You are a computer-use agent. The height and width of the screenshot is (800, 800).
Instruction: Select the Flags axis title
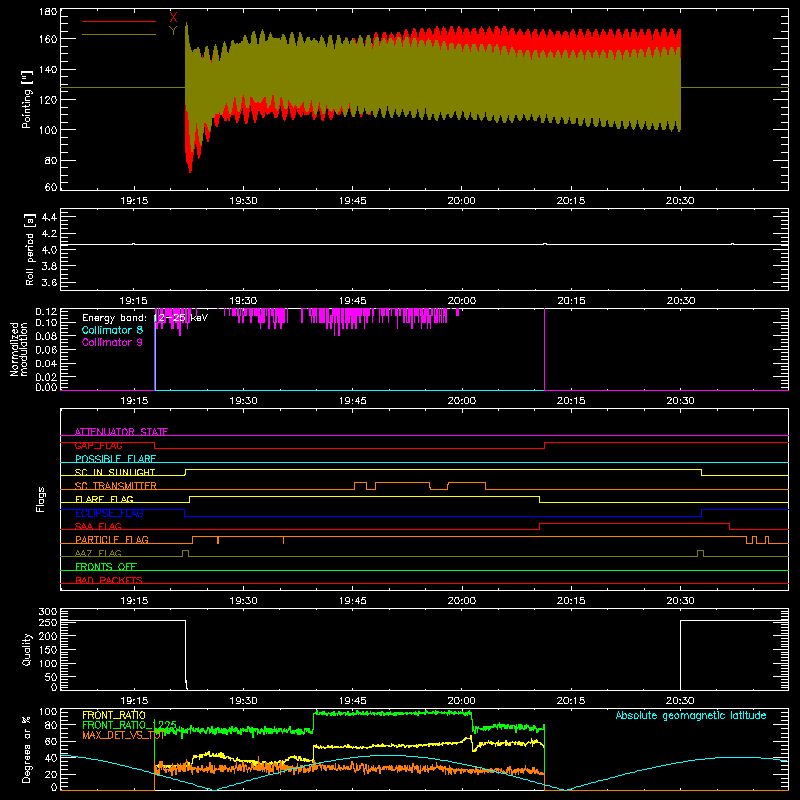tap(41, 499)
